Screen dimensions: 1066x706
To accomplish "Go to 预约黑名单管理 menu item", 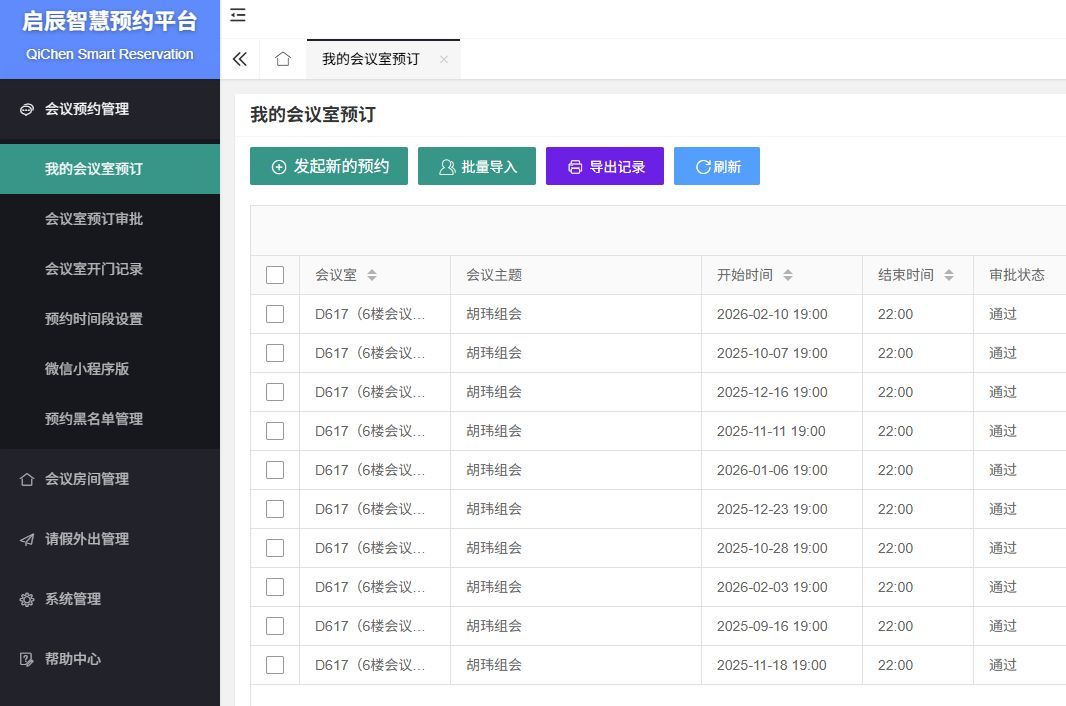I will tap(94, 419).
